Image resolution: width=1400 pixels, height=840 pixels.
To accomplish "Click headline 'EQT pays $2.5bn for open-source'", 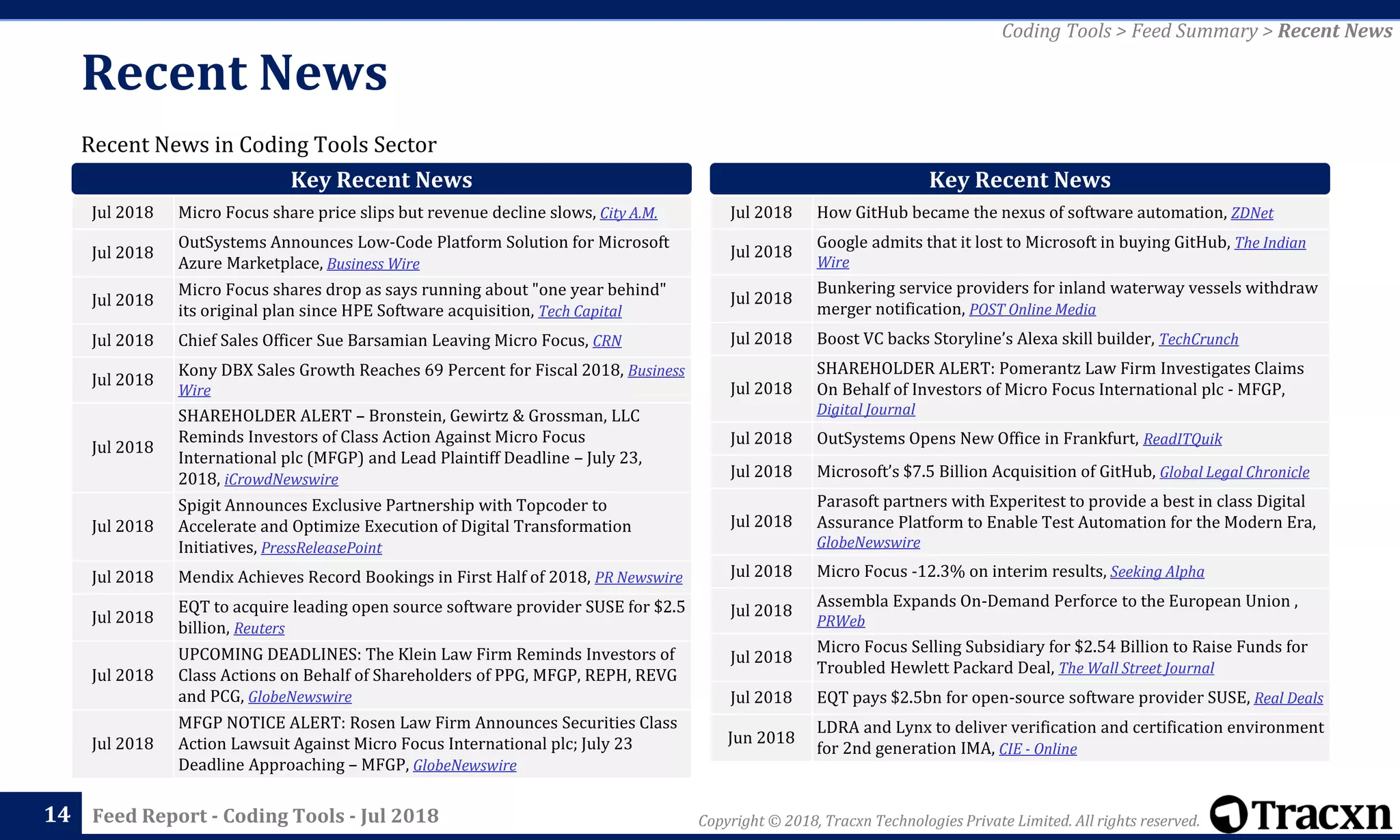I will [1033, 698].
